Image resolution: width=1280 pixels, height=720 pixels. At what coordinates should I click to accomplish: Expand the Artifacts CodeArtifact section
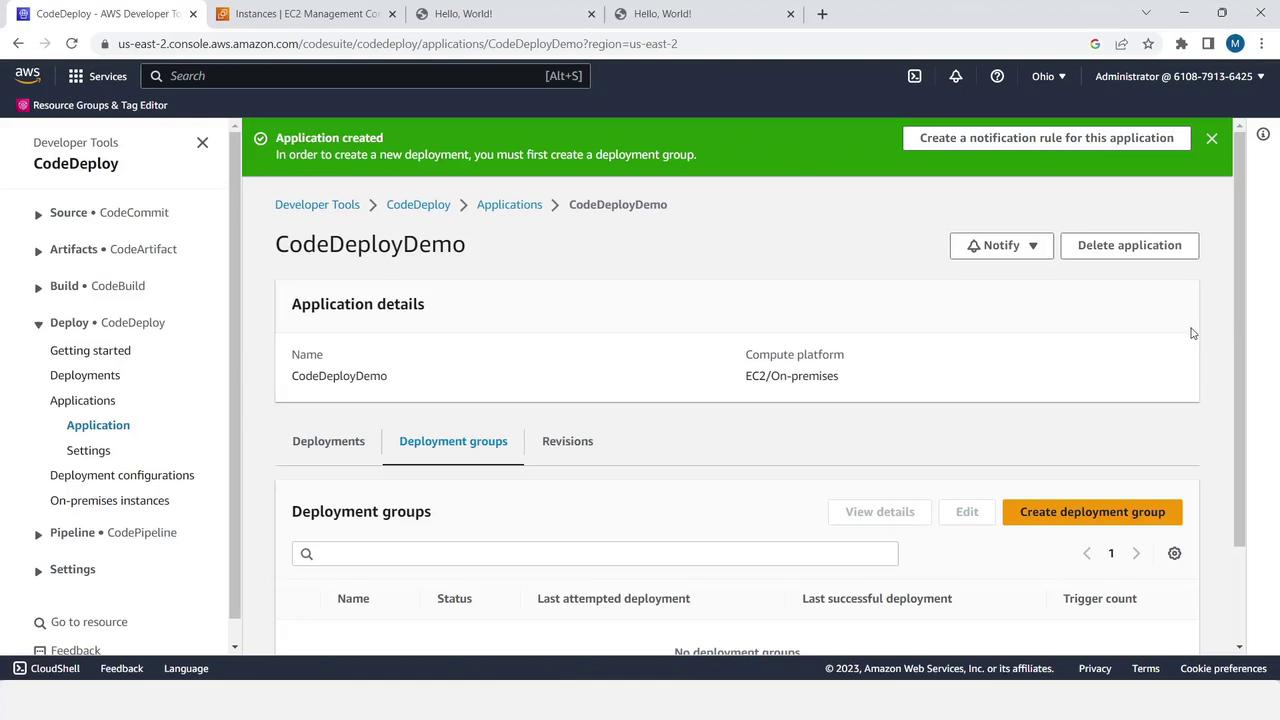point(38,251)
